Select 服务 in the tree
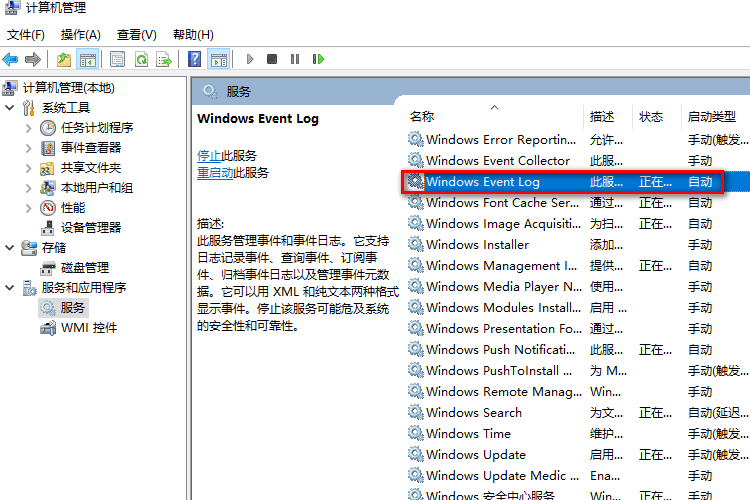750x500 pixels. point(73,308)
